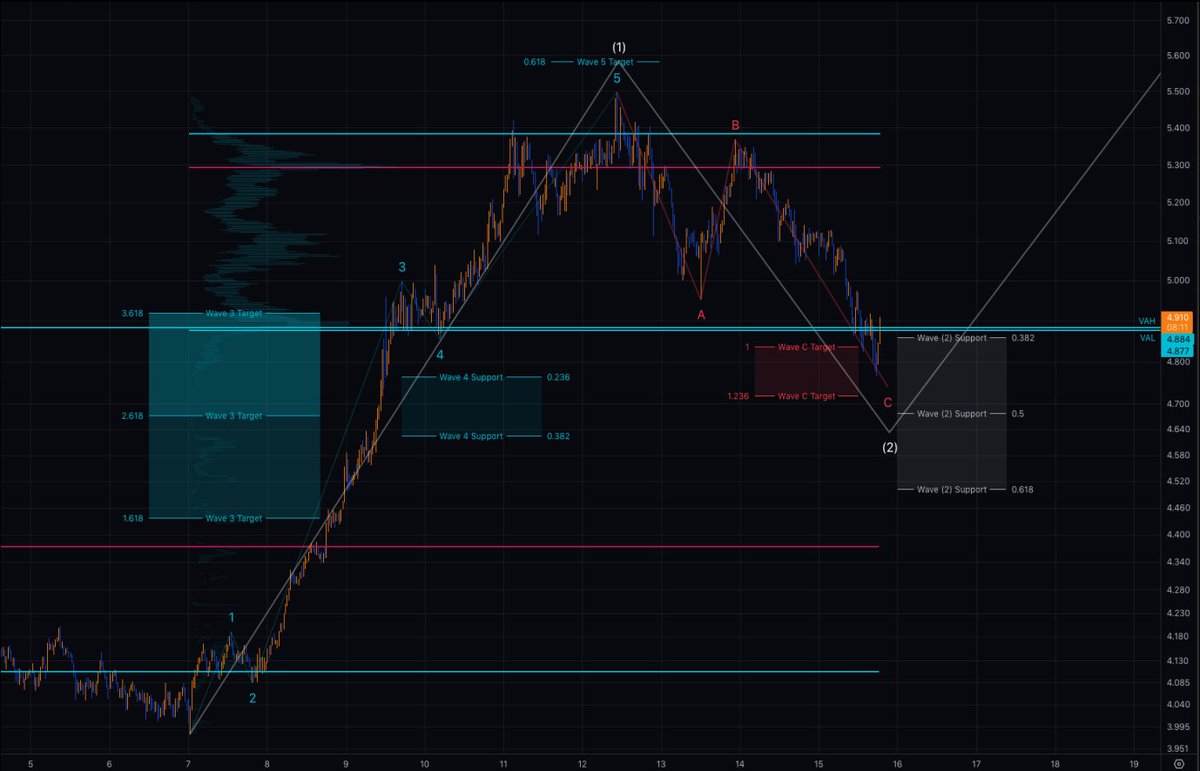1200x771 pixels.
Task: Click the cyan wave '3' label
Action: point(402,267)
